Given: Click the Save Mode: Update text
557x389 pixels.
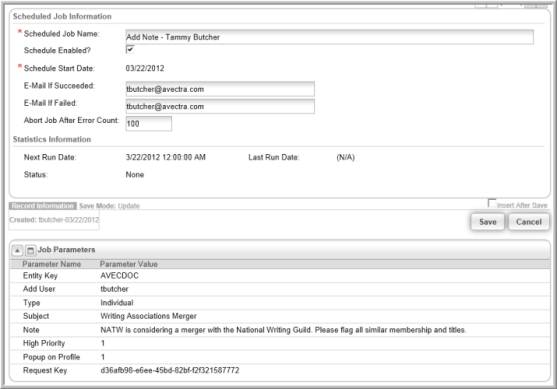Looking at the screenshot, I should pos(109,206).
